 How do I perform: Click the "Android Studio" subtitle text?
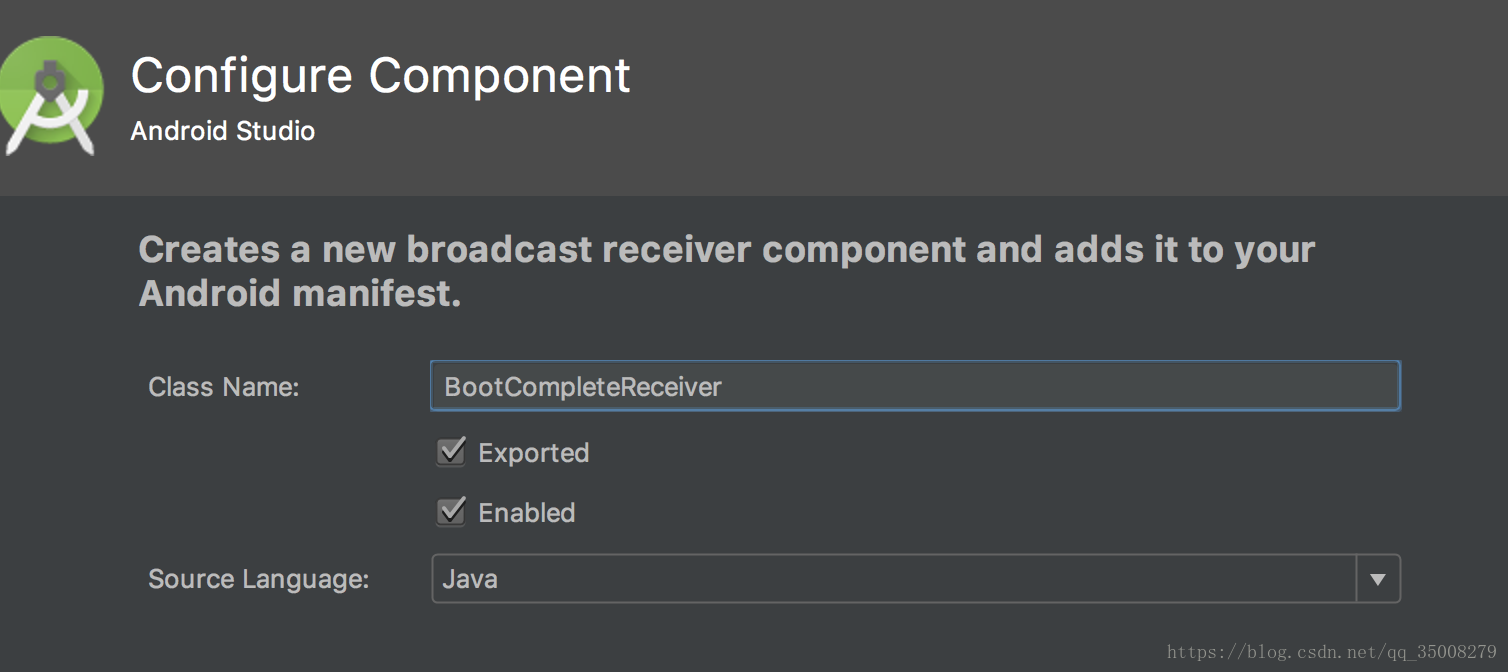(x=223, y=131)
